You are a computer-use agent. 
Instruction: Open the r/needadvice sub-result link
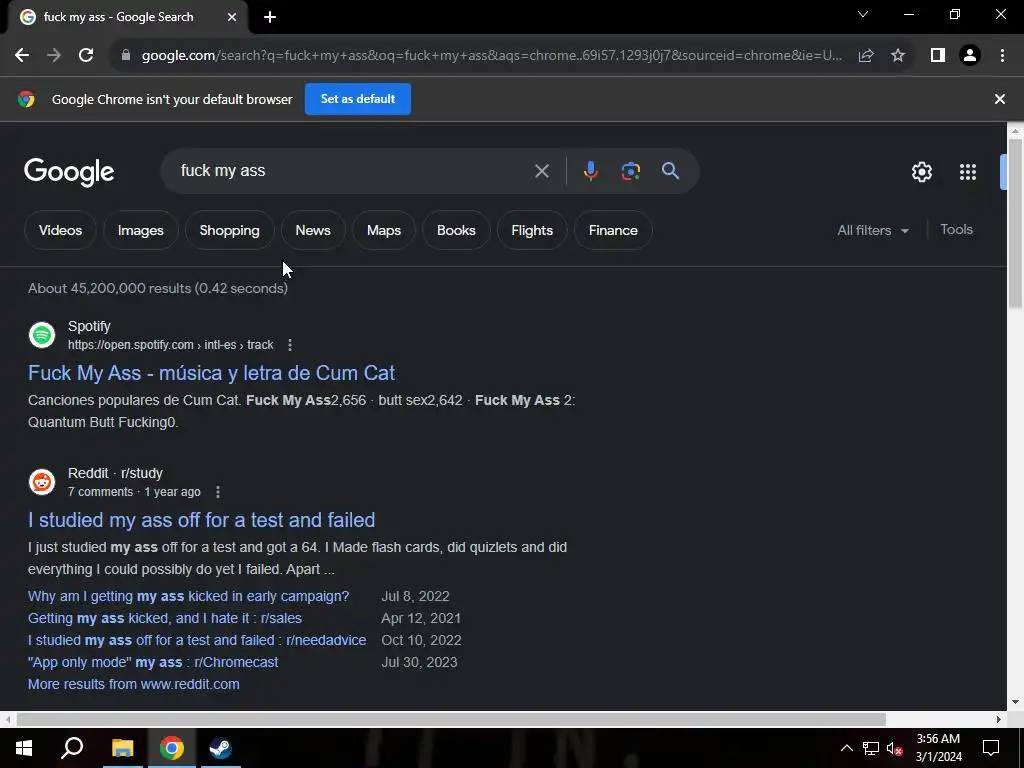point(197,640)
